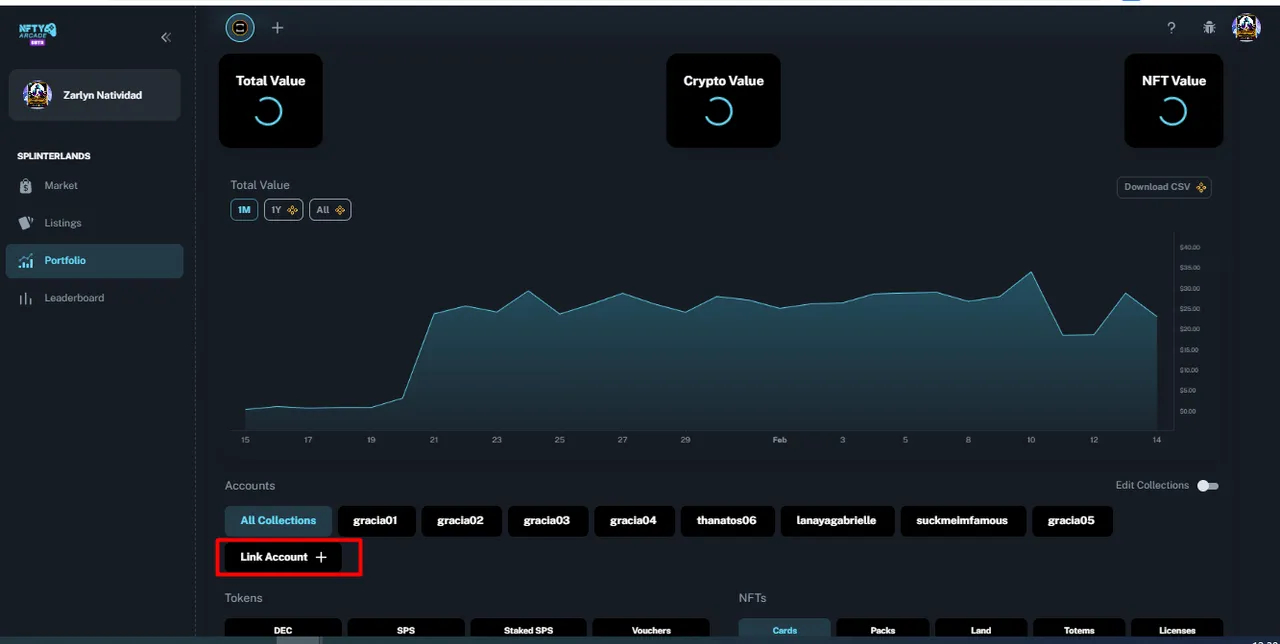Viewport: 1280px width, 644px height.
Task: Select the gracia03 account
Action: click(547, 521)
